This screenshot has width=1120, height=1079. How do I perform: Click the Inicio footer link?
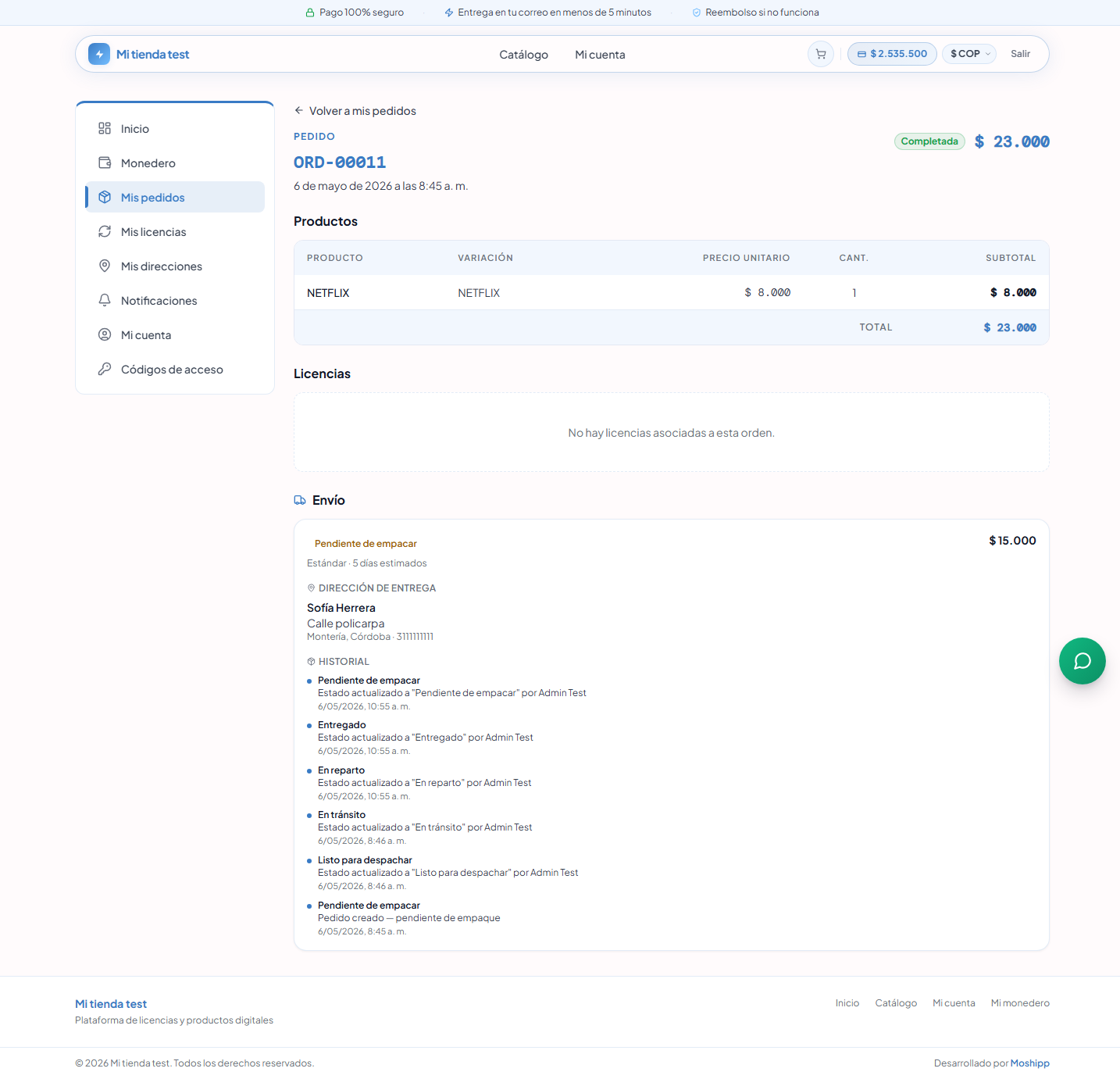coord(847,1002)
